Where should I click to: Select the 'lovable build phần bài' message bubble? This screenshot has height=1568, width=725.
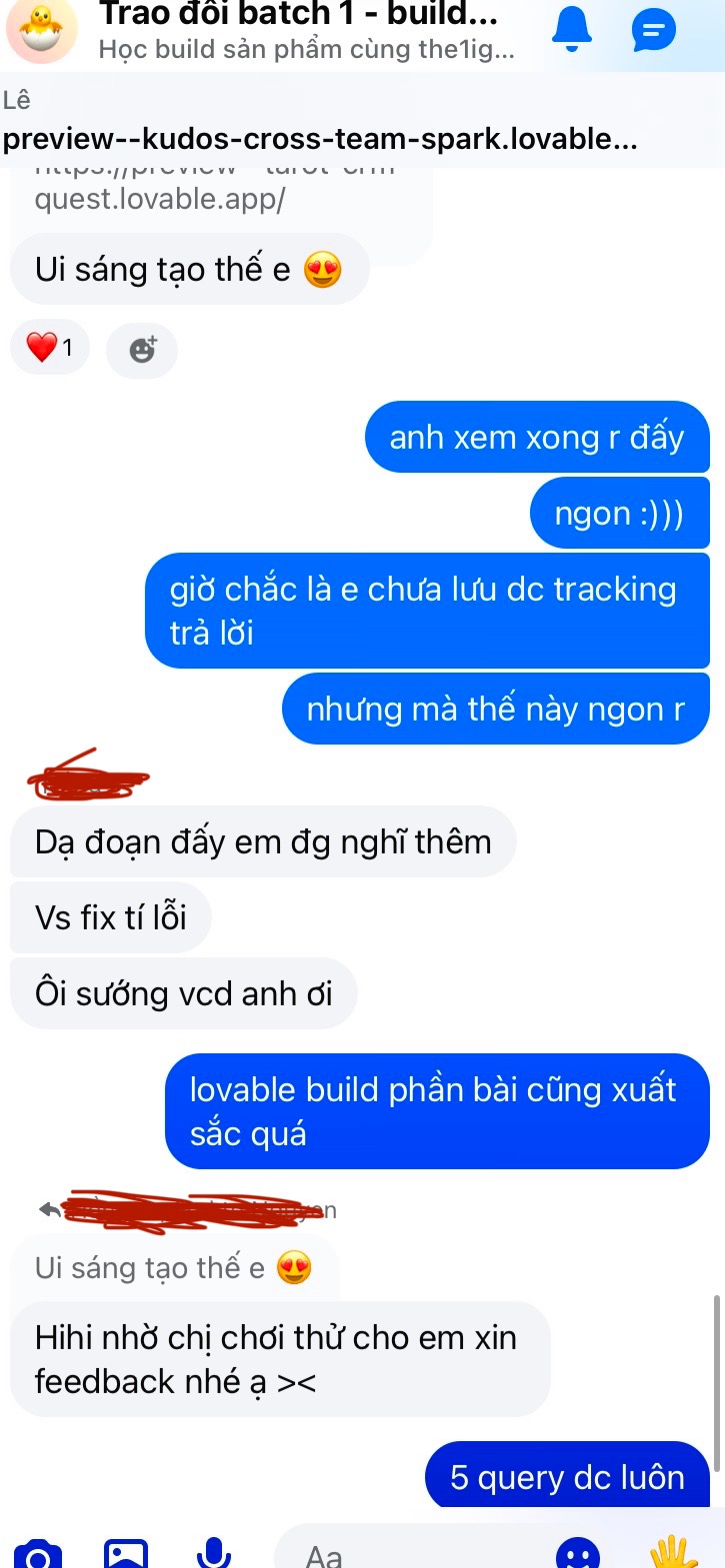coord(437,1110)
